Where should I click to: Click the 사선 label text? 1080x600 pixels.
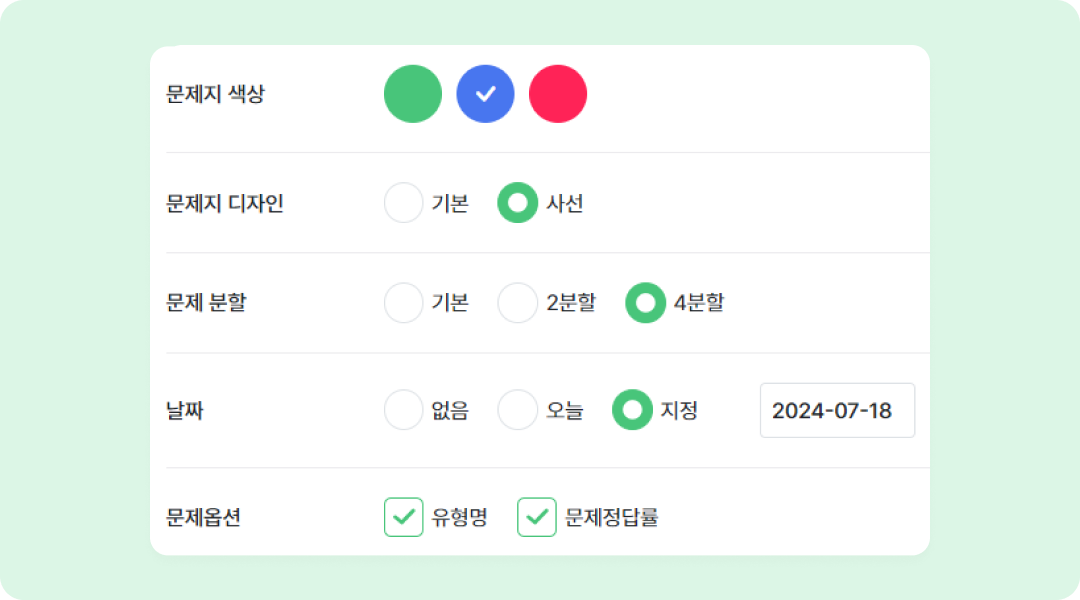[x=565, y=204]
